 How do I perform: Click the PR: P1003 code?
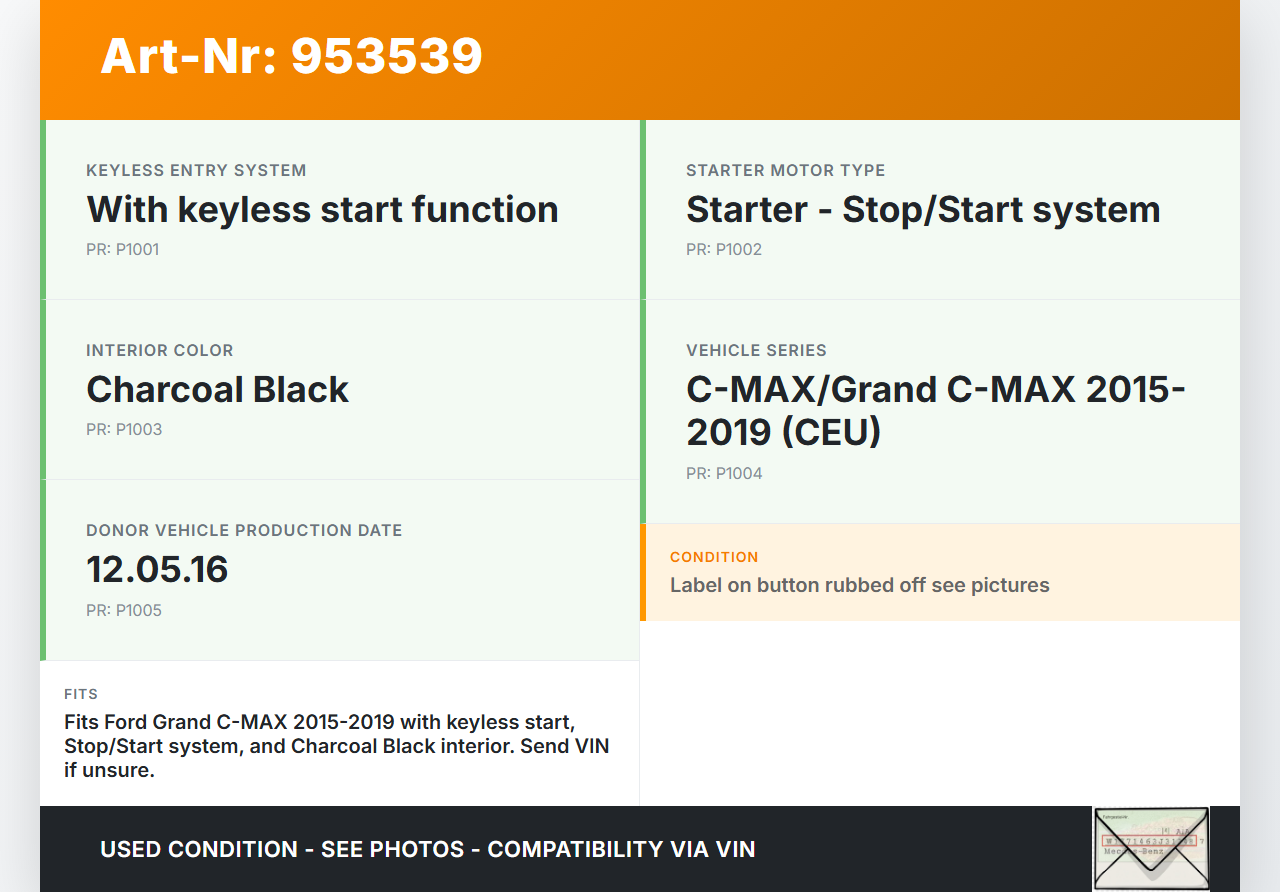123,429
